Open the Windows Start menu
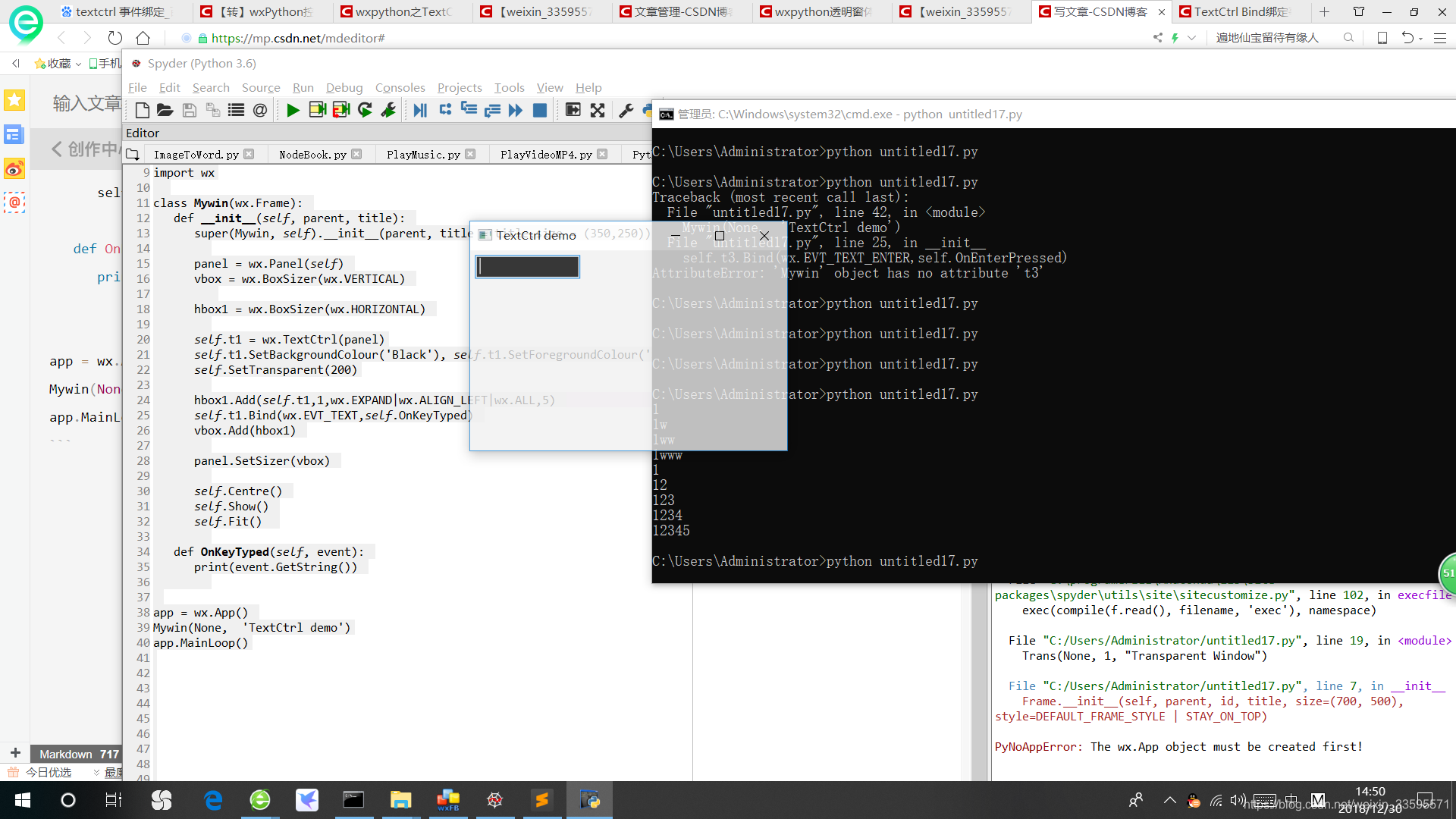 coord(23,800)
